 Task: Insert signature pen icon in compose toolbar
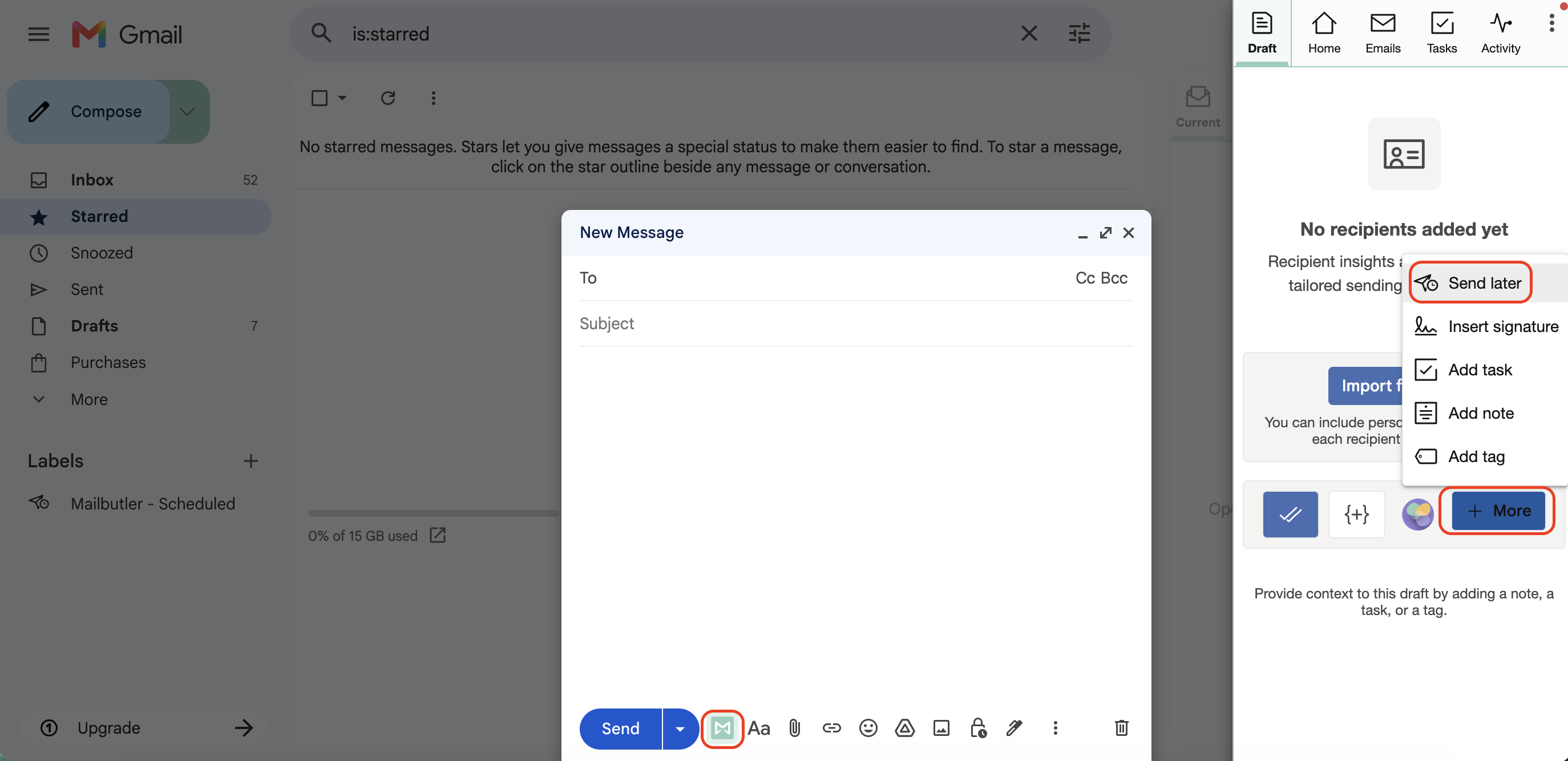(x=1014, y=728)
